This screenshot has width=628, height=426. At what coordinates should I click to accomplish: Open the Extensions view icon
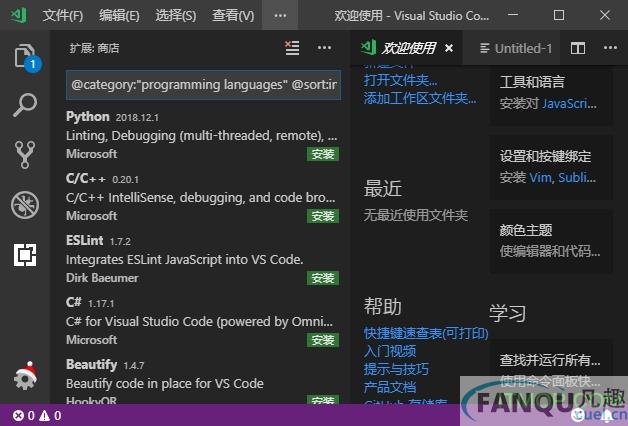25,255
